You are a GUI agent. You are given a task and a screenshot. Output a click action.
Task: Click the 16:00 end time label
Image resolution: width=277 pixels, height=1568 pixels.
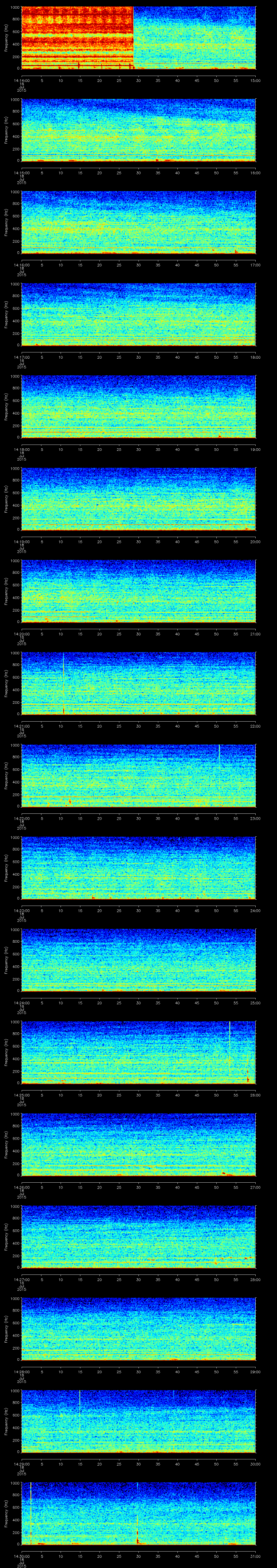[255, 173]
